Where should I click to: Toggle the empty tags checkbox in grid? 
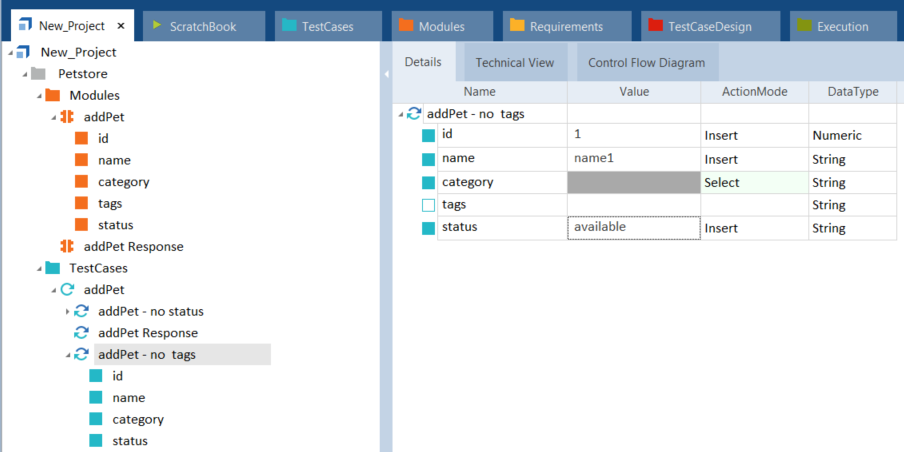coord(428,205)
